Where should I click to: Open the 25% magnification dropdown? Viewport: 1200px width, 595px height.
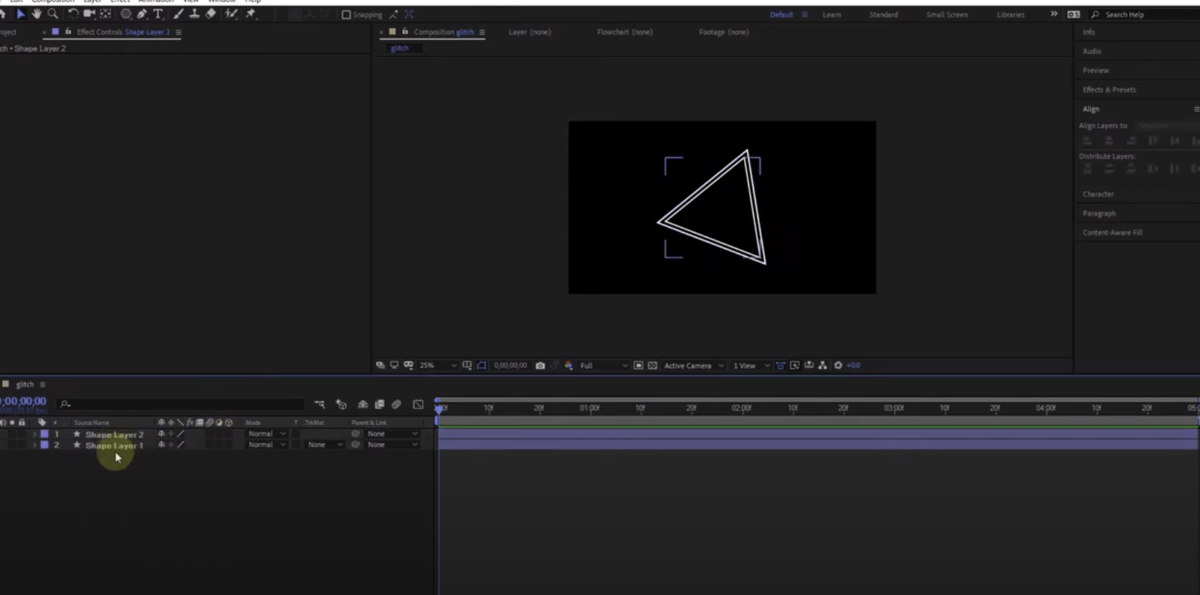(x=437, y=365)
